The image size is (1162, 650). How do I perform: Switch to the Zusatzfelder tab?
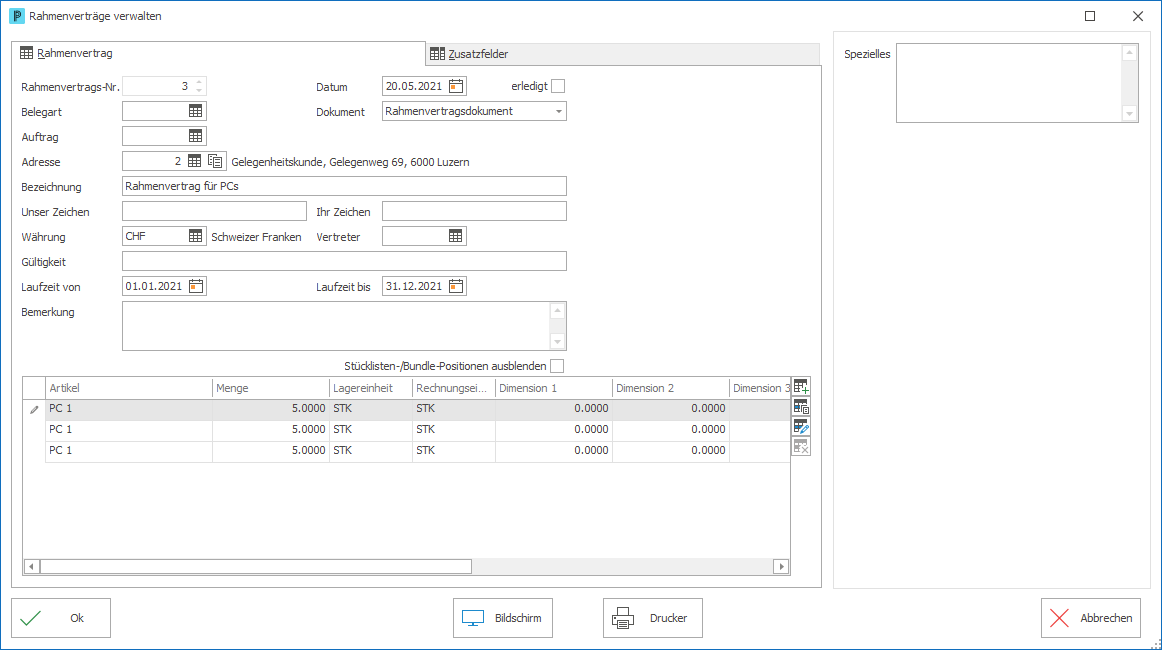point(623,54)
